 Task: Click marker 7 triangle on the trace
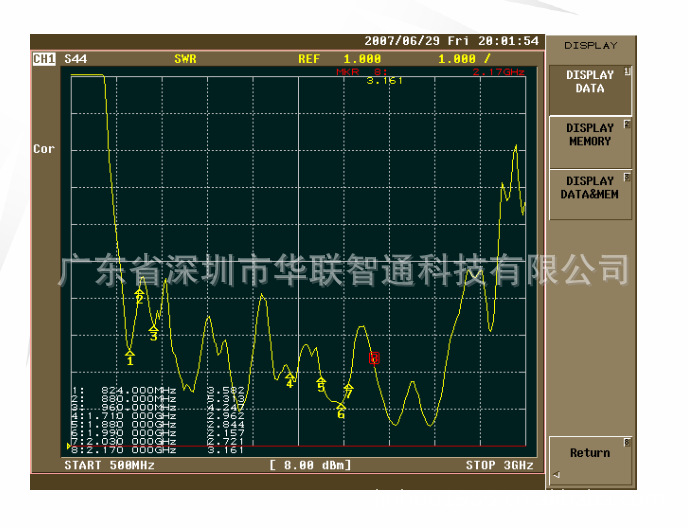click(348, 390)
